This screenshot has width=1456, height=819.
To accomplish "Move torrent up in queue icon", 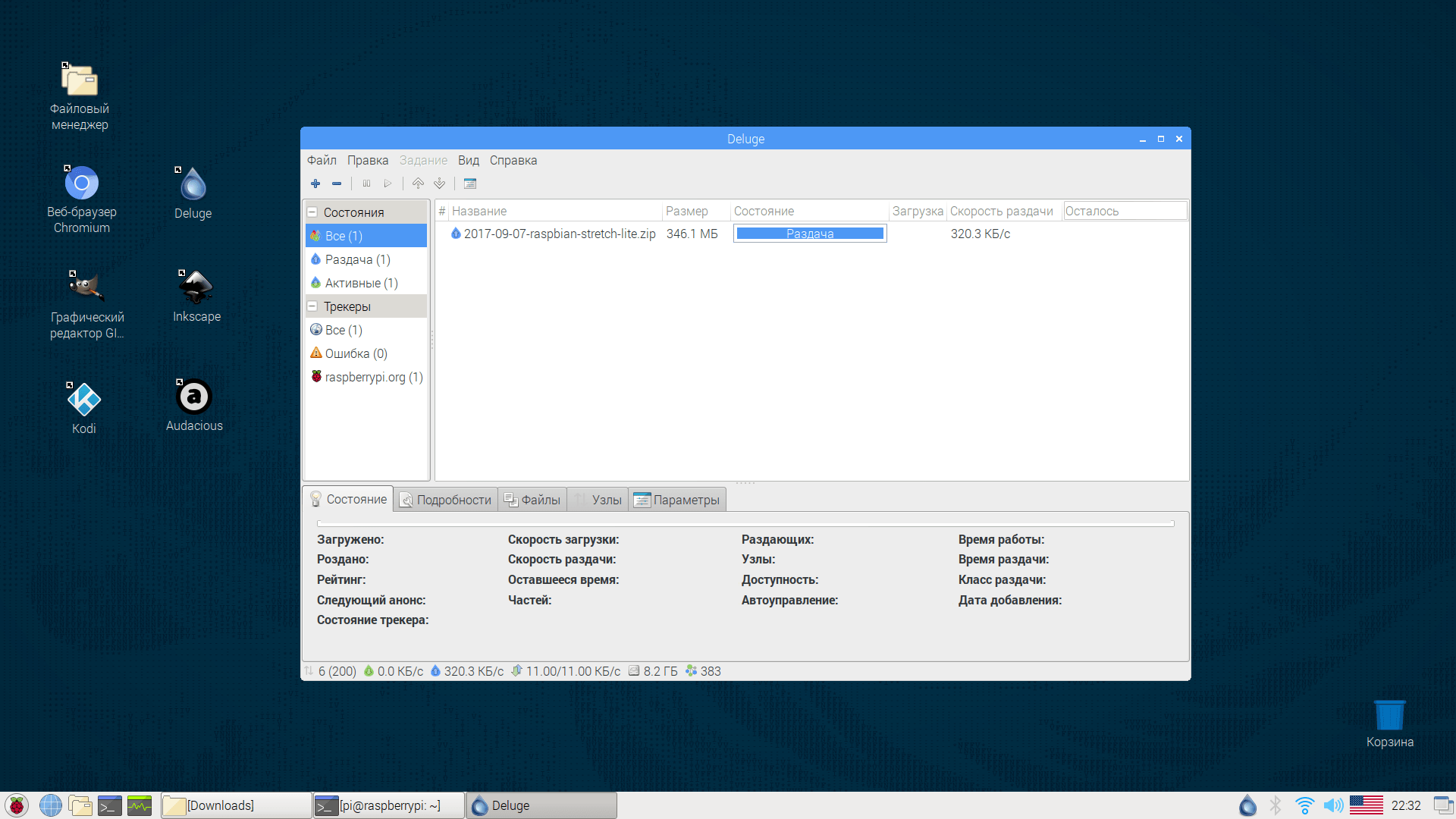I will 418,184.
